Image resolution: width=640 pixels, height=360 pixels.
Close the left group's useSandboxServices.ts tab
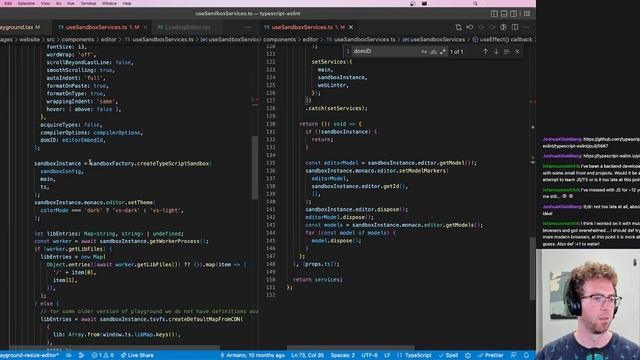coord(145,27)
